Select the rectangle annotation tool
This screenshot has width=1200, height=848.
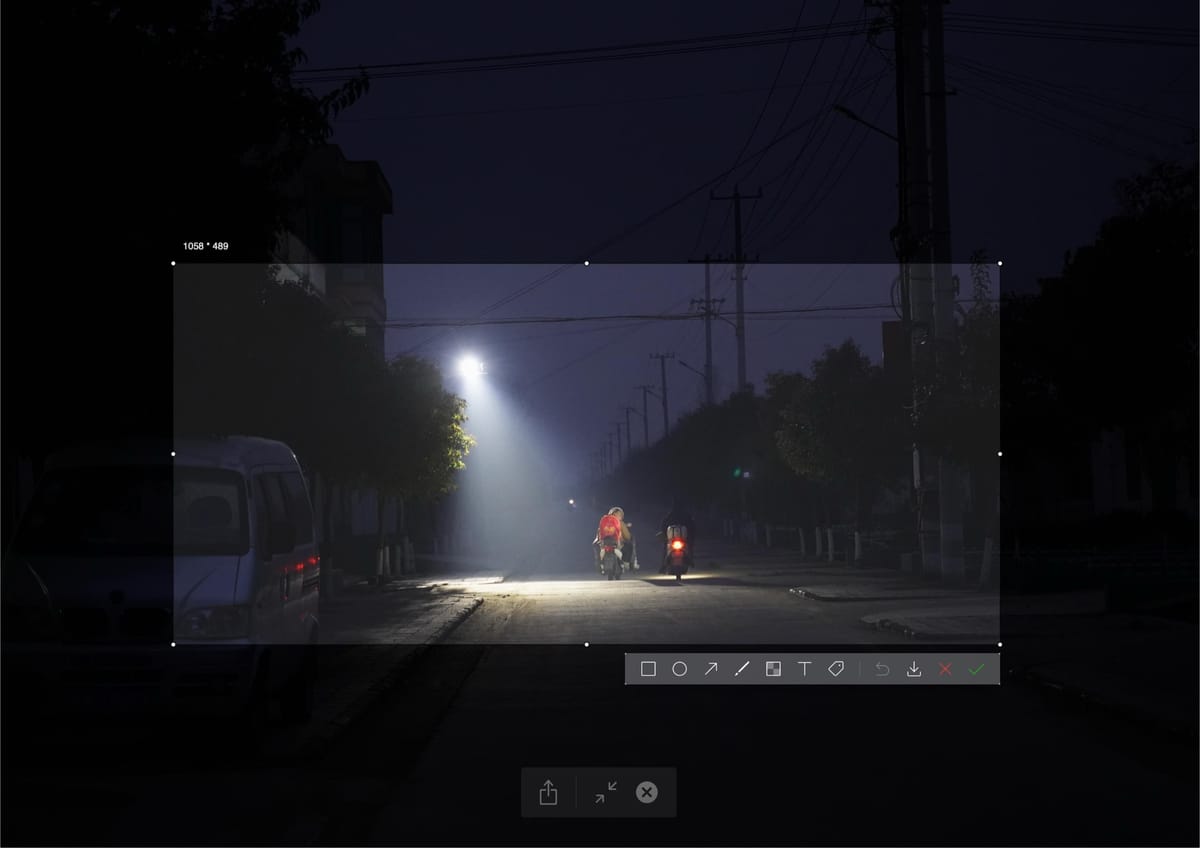pyautogui.click(x=648, y=669)
